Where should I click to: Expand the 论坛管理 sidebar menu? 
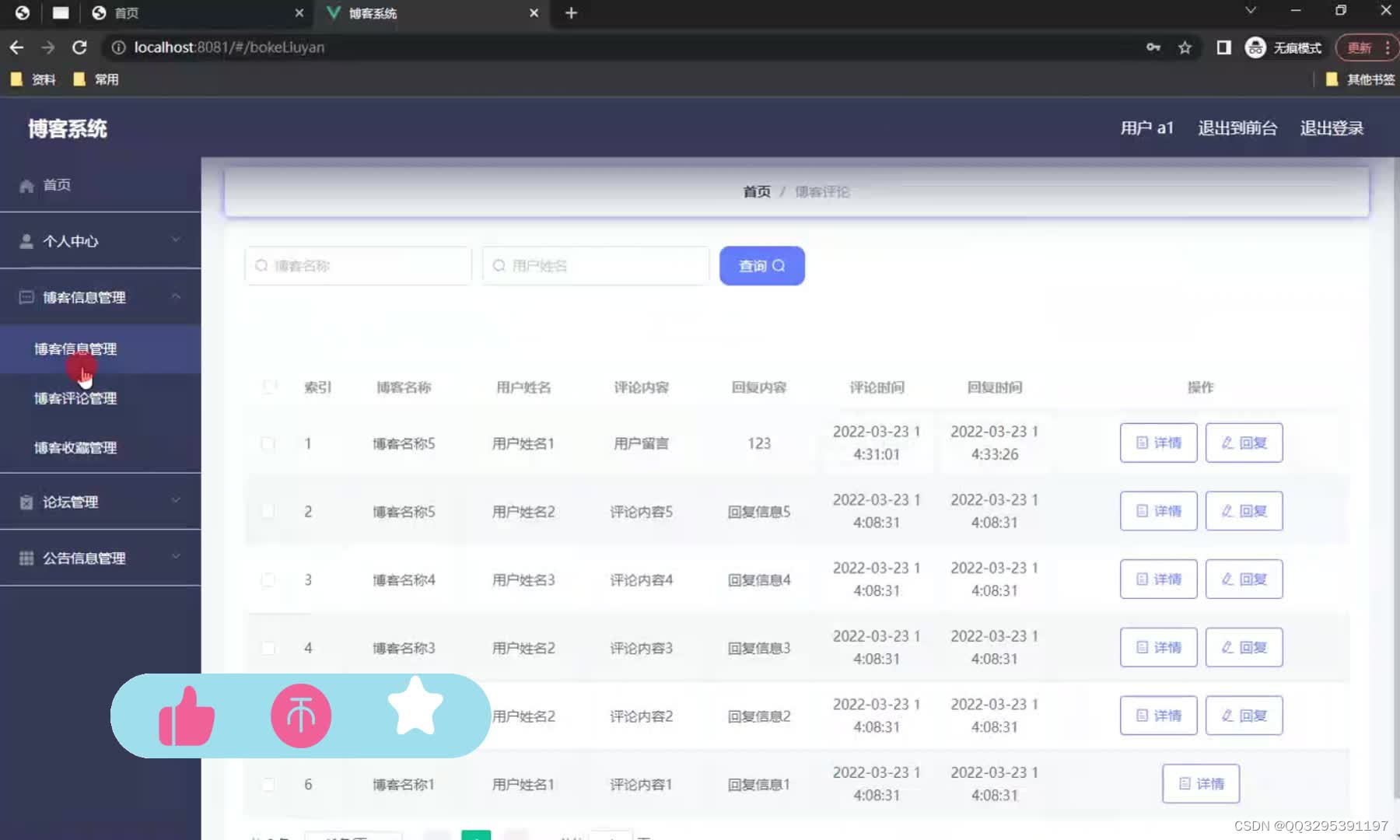tap(100, 502)
